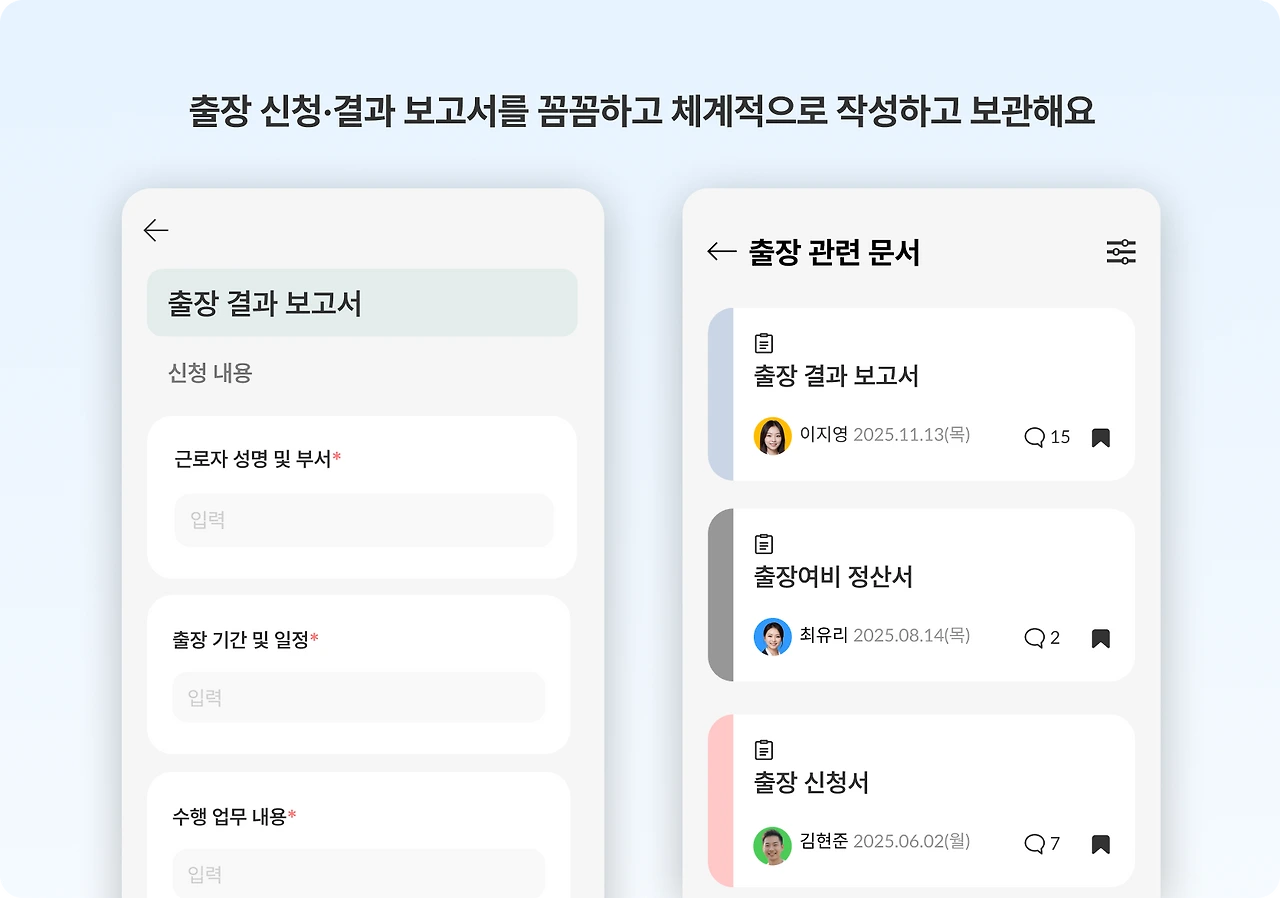
Task: Click clipboard icon above 출장 신청서
Action: pyautogui.click(x=764, y=749)
